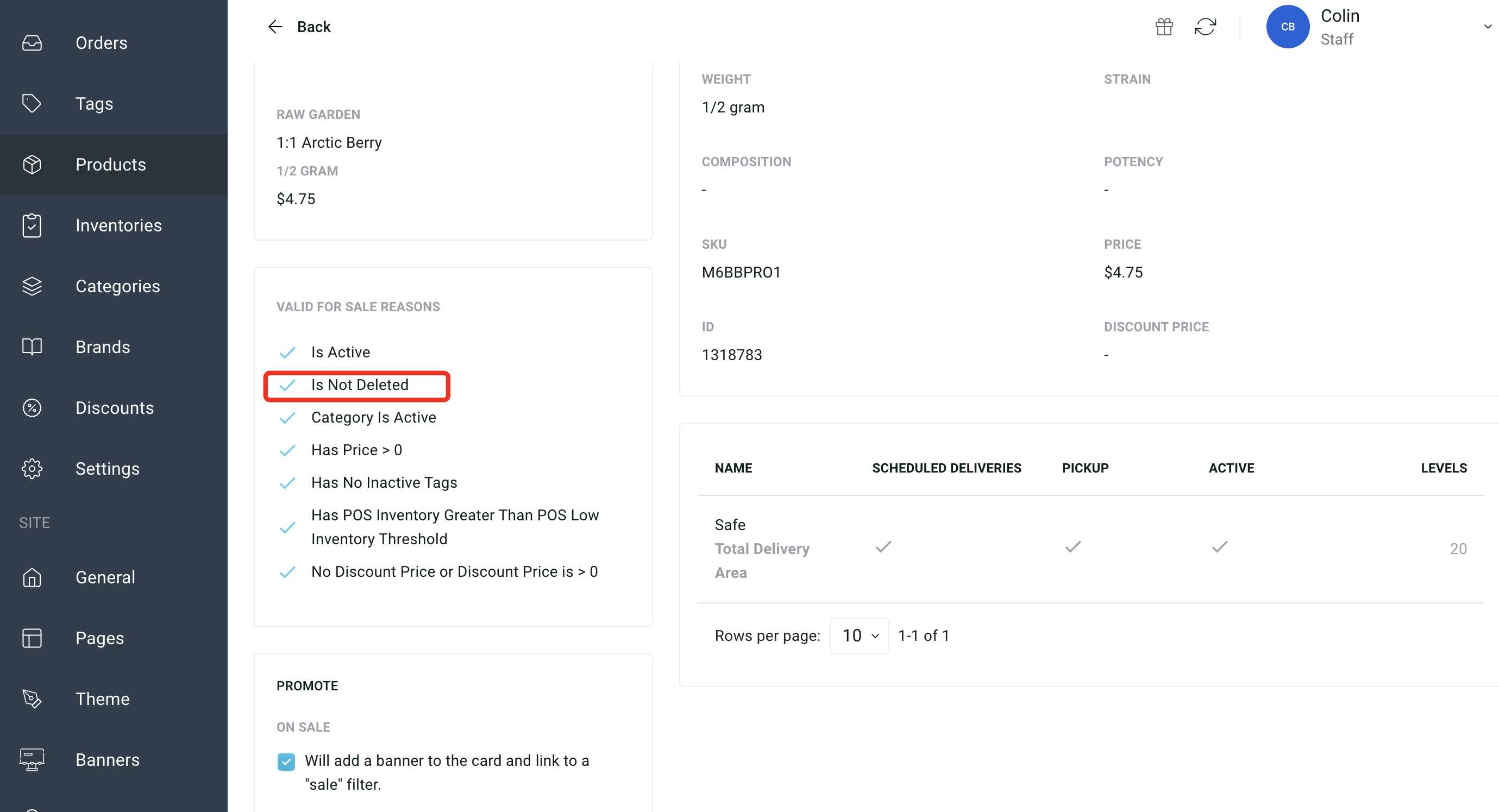Viewport: 1499px width, 812px height.
Task: Click the Discounts percent badge icon
Action: [x=32, y=408]
